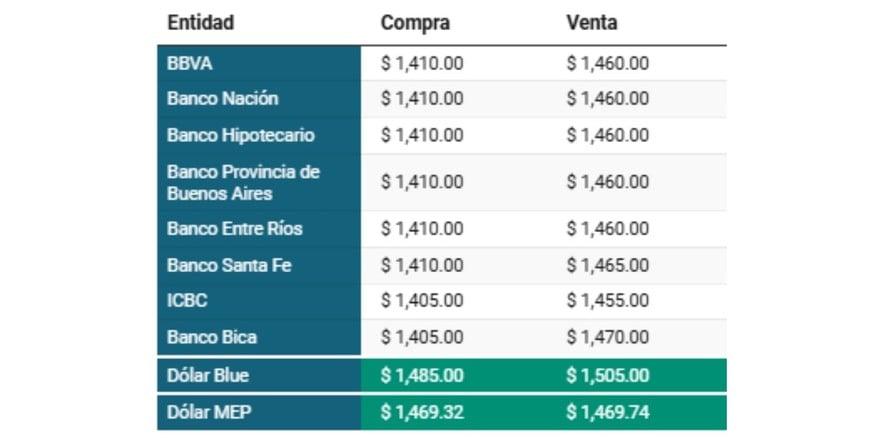Click Banco Bica venta value $1,470.00
870x438 pixels.
click(607, 337)
